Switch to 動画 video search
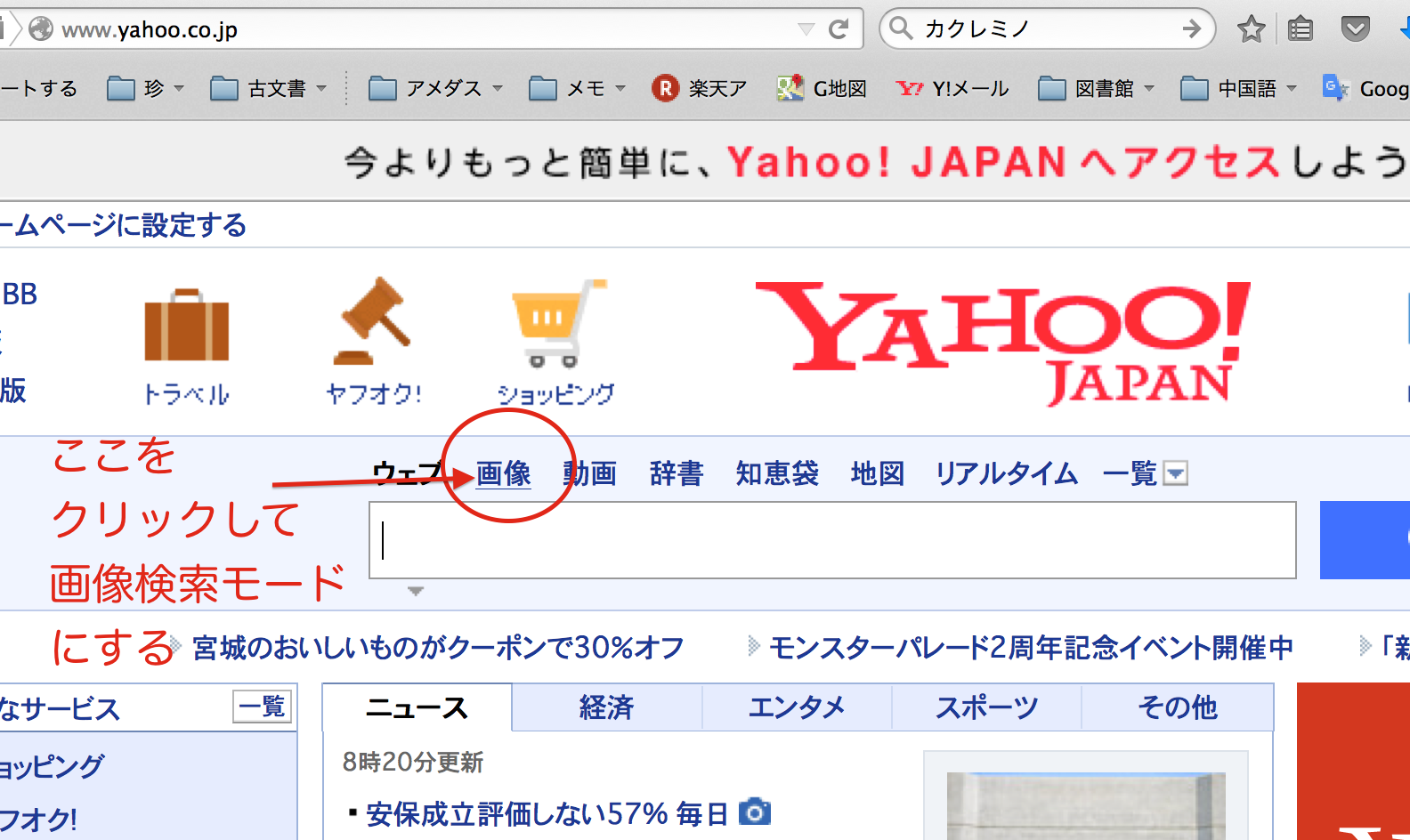The width and height of the screenshot is (1410, 840). (x=590, y=472)
